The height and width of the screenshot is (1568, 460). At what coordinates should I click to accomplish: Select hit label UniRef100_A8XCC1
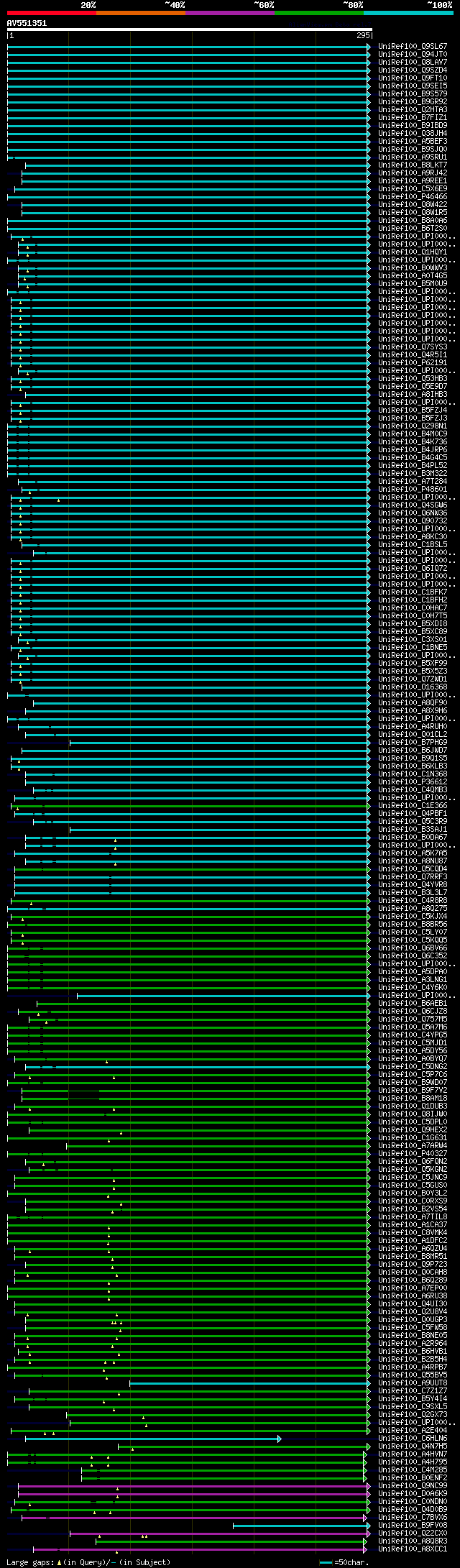(x=413, y=1549)
